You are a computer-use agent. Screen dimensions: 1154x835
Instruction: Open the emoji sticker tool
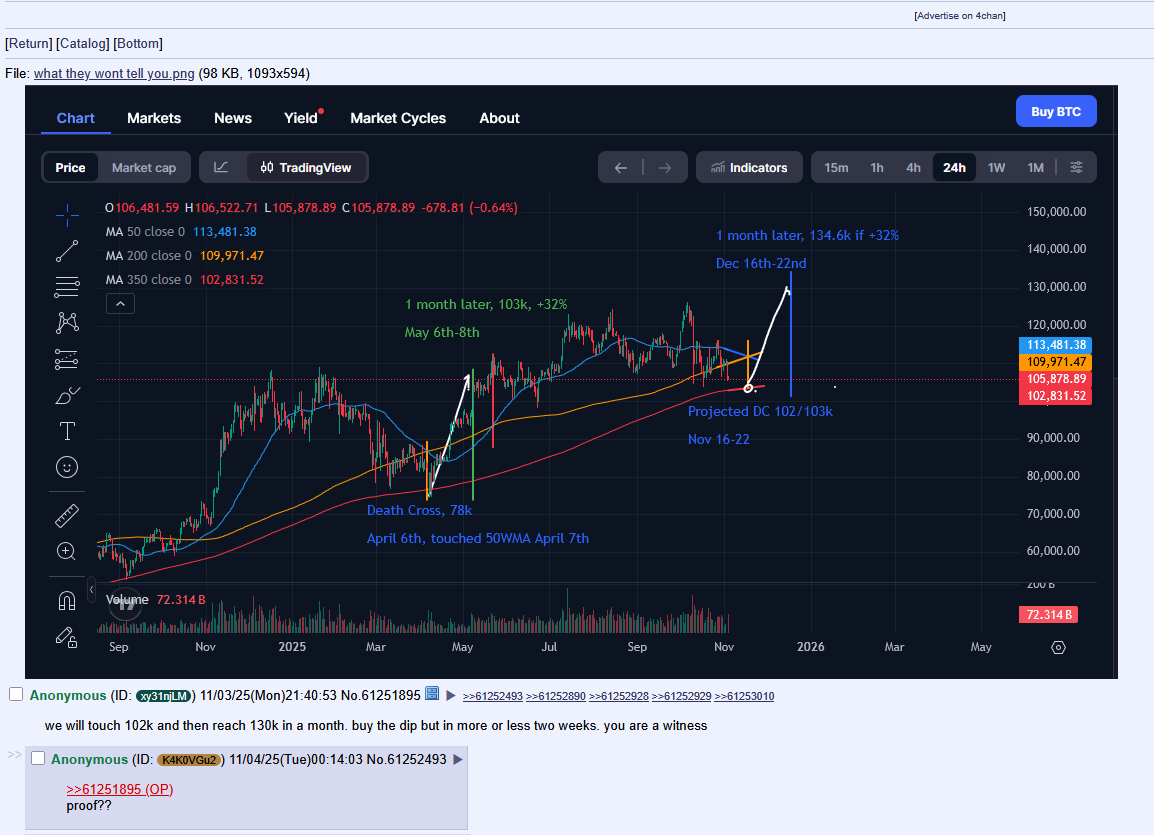pyautogui.click(x=67, y=467)
